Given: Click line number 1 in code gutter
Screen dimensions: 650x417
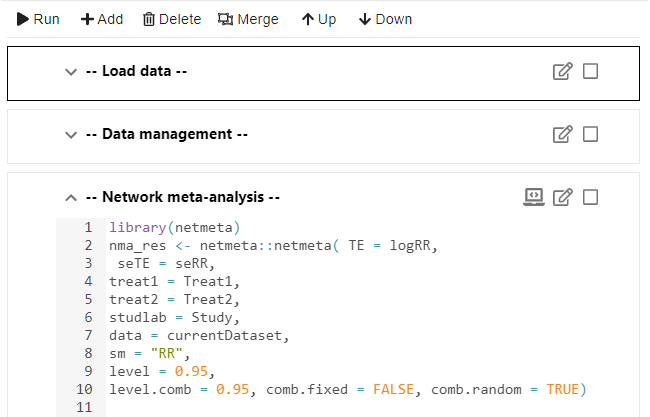Looking at the screenshot, I should 88,228.
